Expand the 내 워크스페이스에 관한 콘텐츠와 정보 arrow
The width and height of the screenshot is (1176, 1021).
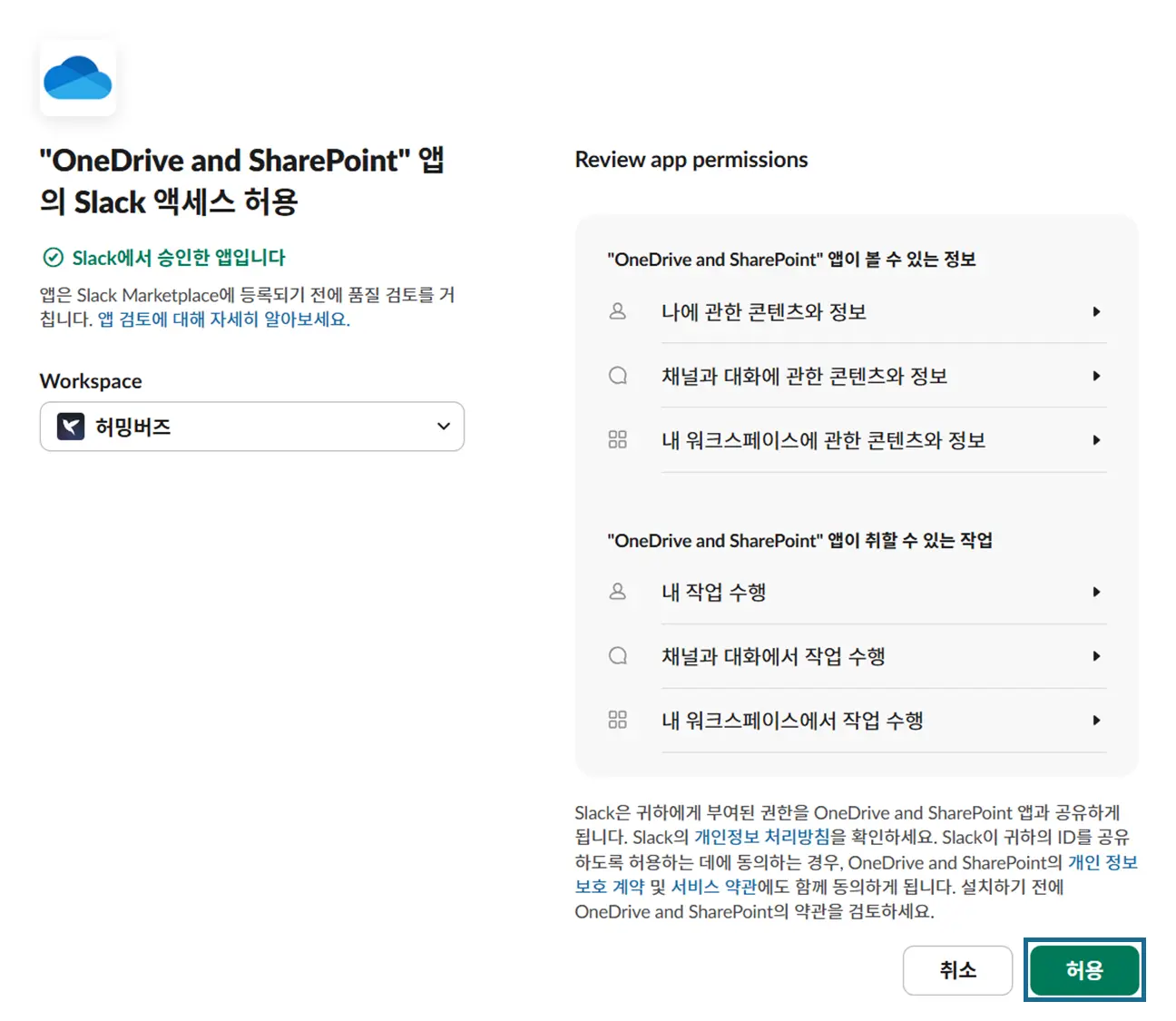(x=1096, y=440)
